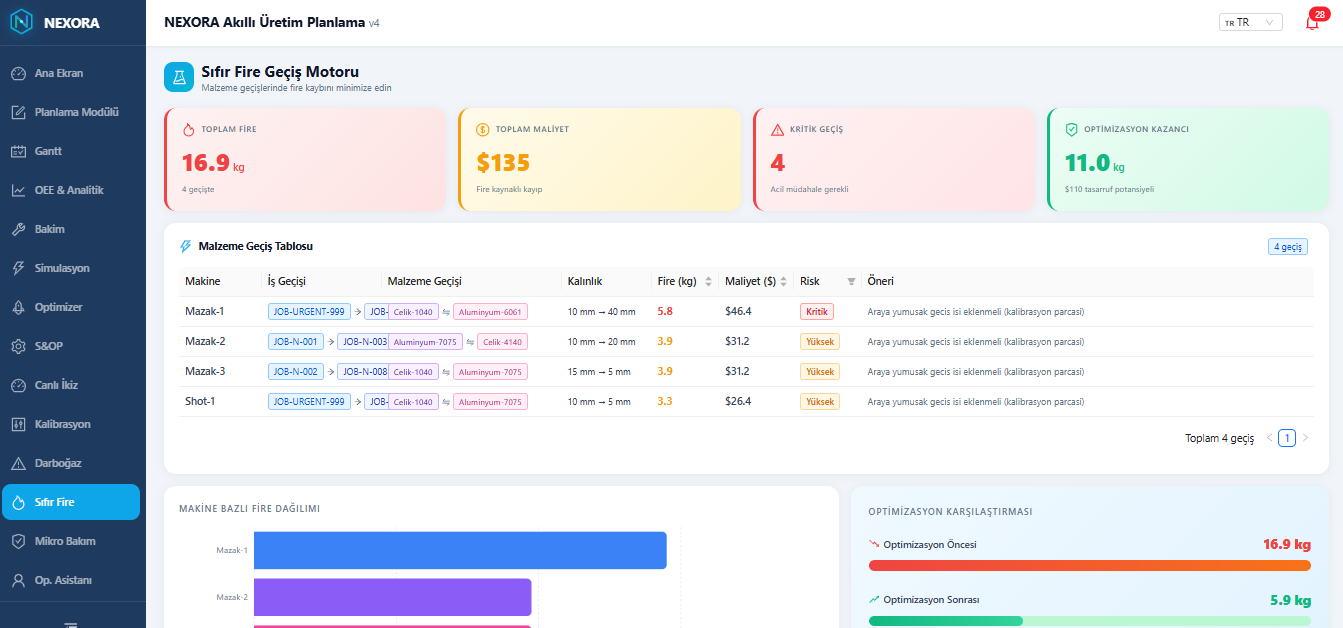Click the S&OP gear icon
The image size is (1343, 628).
[x=18, y=346]
